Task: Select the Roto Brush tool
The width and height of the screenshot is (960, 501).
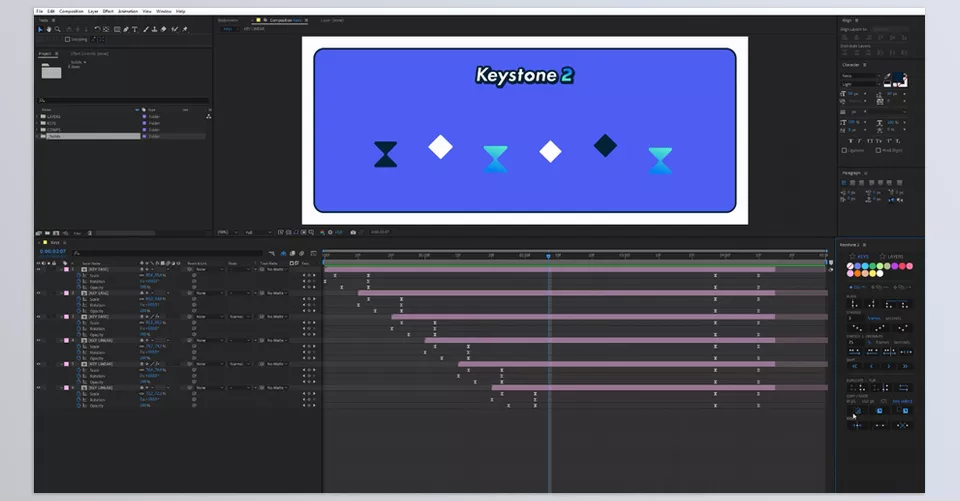Action: pos(174,29)
